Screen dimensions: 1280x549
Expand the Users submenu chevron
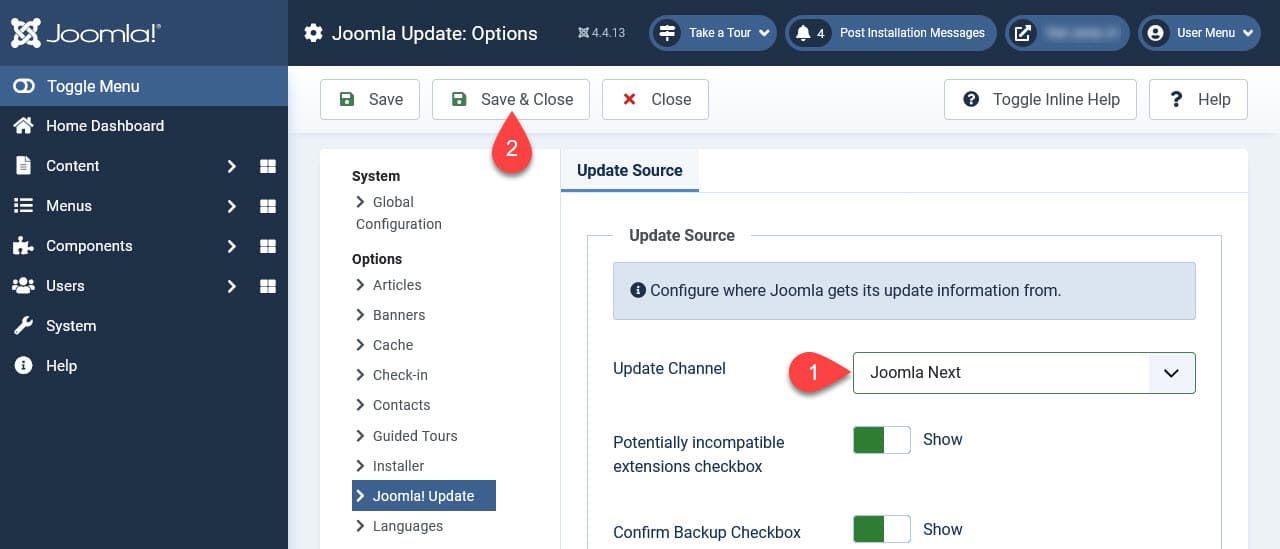point(231,286)
